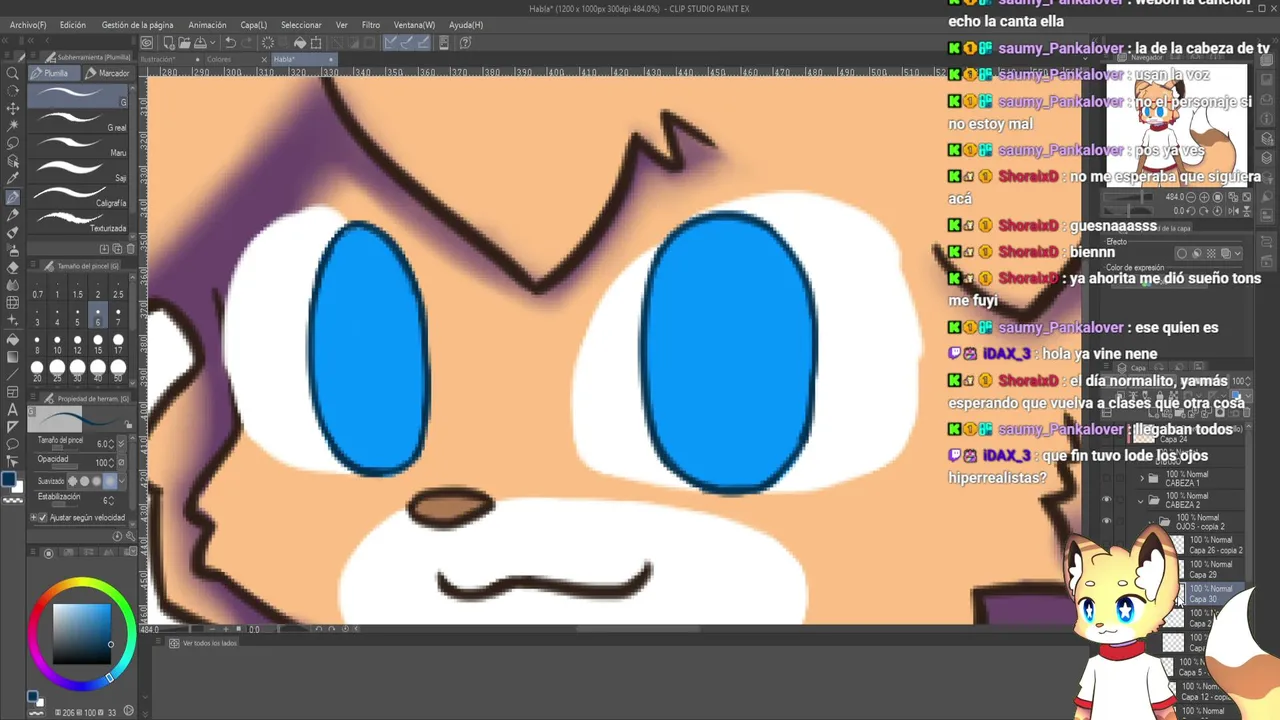Select the Balloon tool
This screenshot has width=1280, height=720.
click(13, 444)
